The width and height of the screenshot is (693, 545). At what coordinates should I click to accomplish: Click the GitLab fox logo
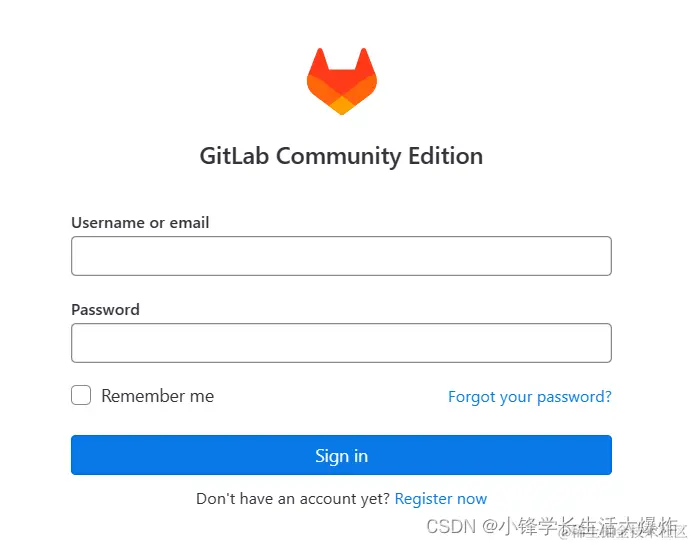[x=342, y=81]
